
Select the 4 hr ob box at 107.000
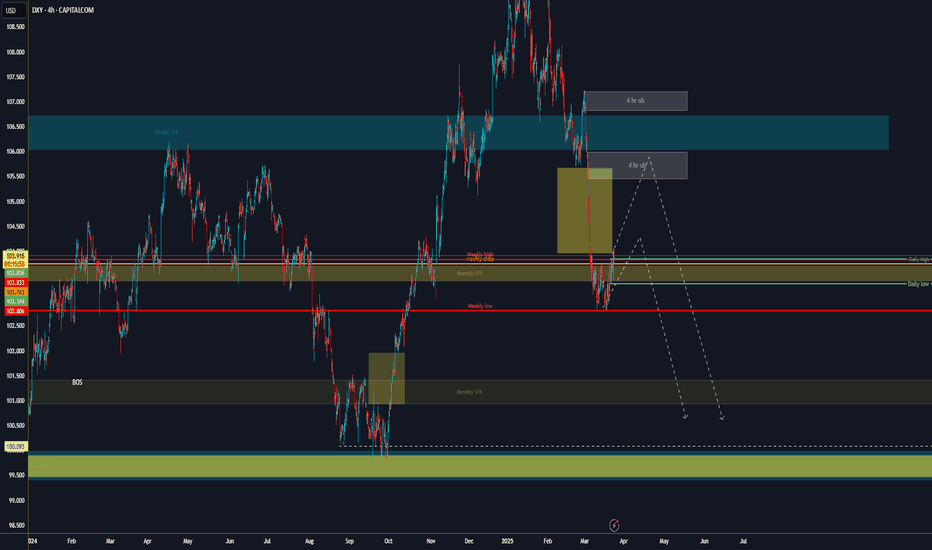[636, 100]
